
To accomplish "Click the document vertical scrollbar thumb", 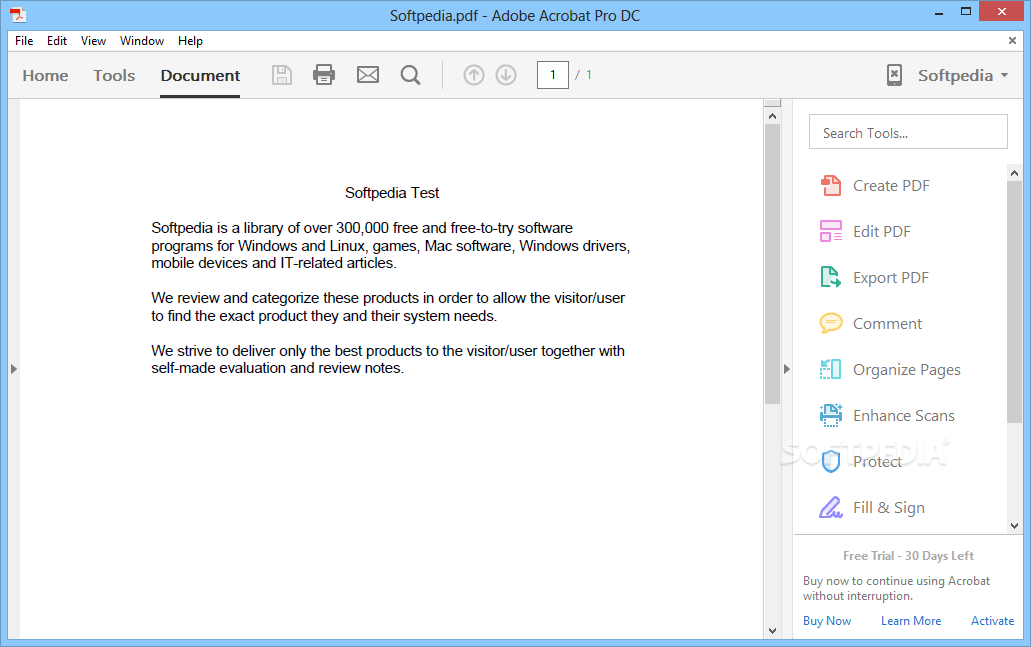I will click(773, 264).
